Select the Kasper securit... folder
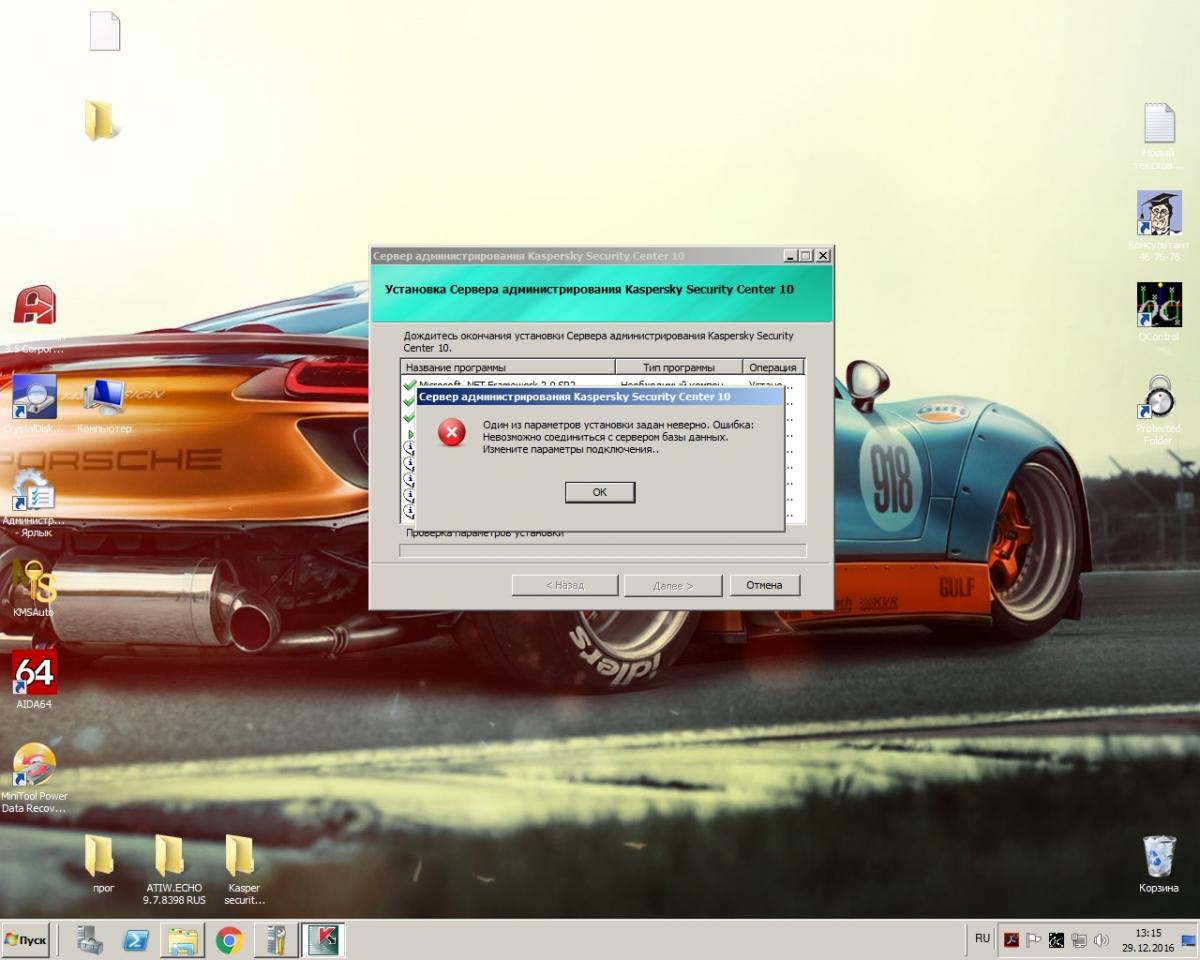The image size is (1200, 960). 242,870
